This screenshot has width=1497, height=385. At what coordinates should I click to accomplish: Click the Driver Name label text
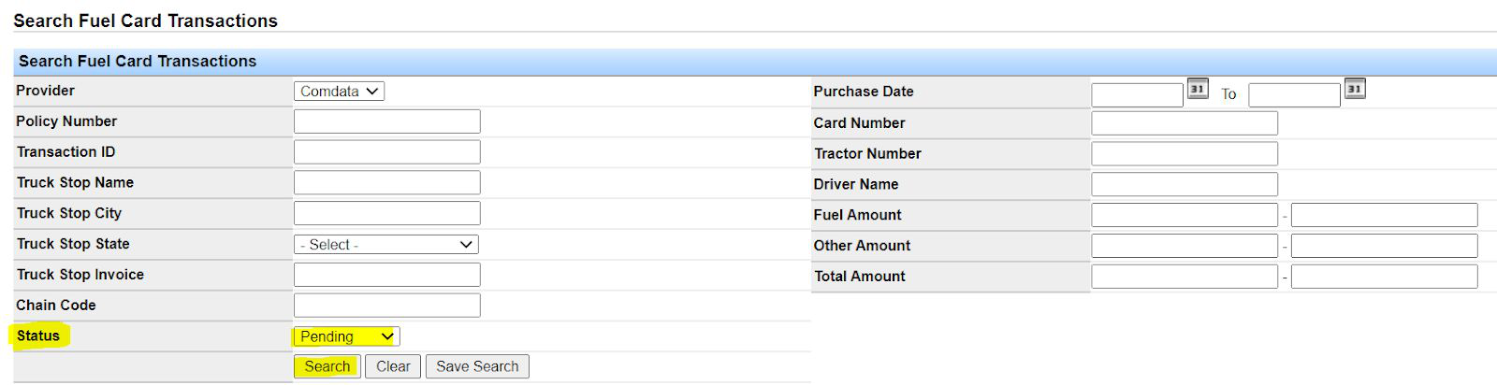coord(856,184)
